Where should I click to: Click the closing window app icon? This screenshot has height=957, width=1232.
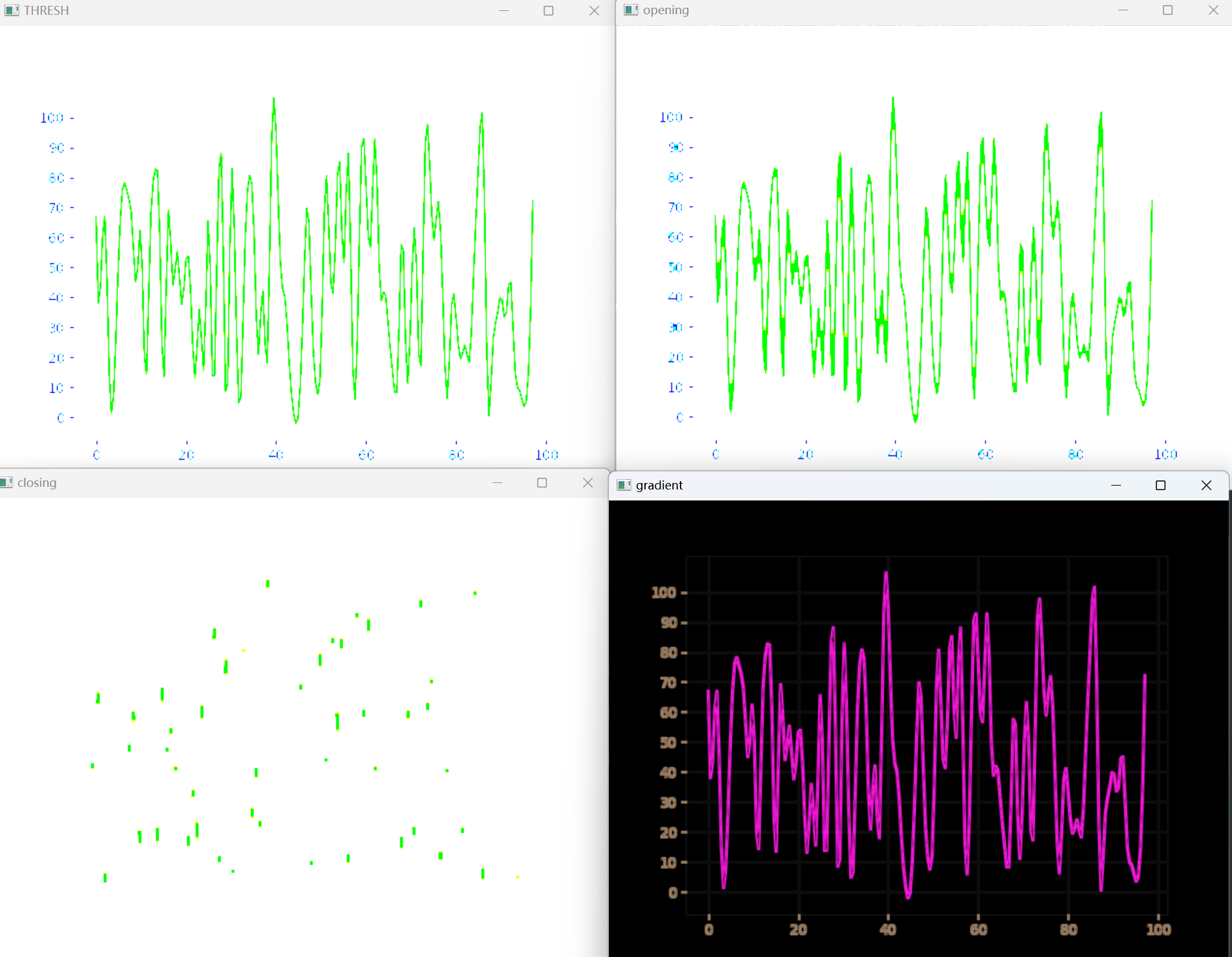pos(6,482)
